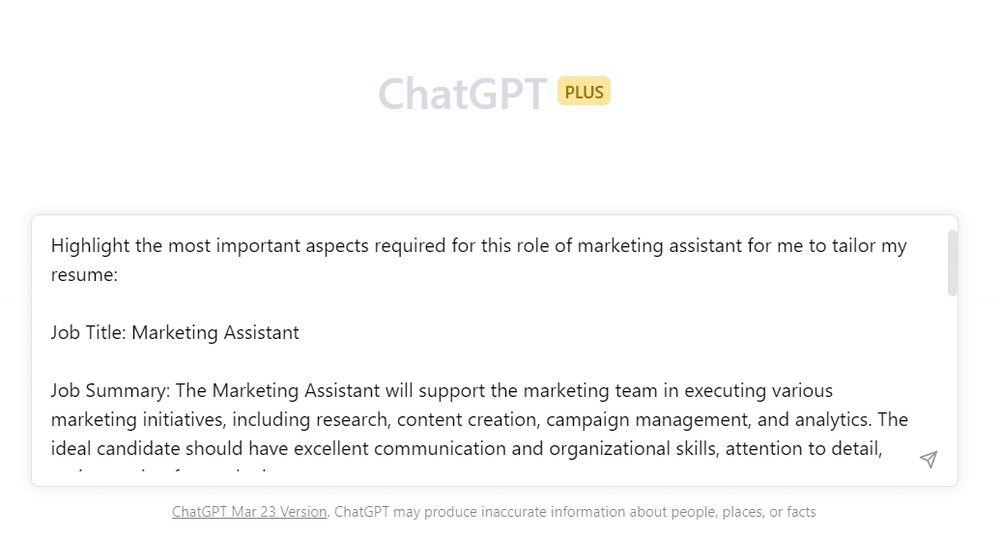Place cursor on the 'Job Title: Marketing Assistant' line
1000x533 pixels.
[x=175, y=332]
